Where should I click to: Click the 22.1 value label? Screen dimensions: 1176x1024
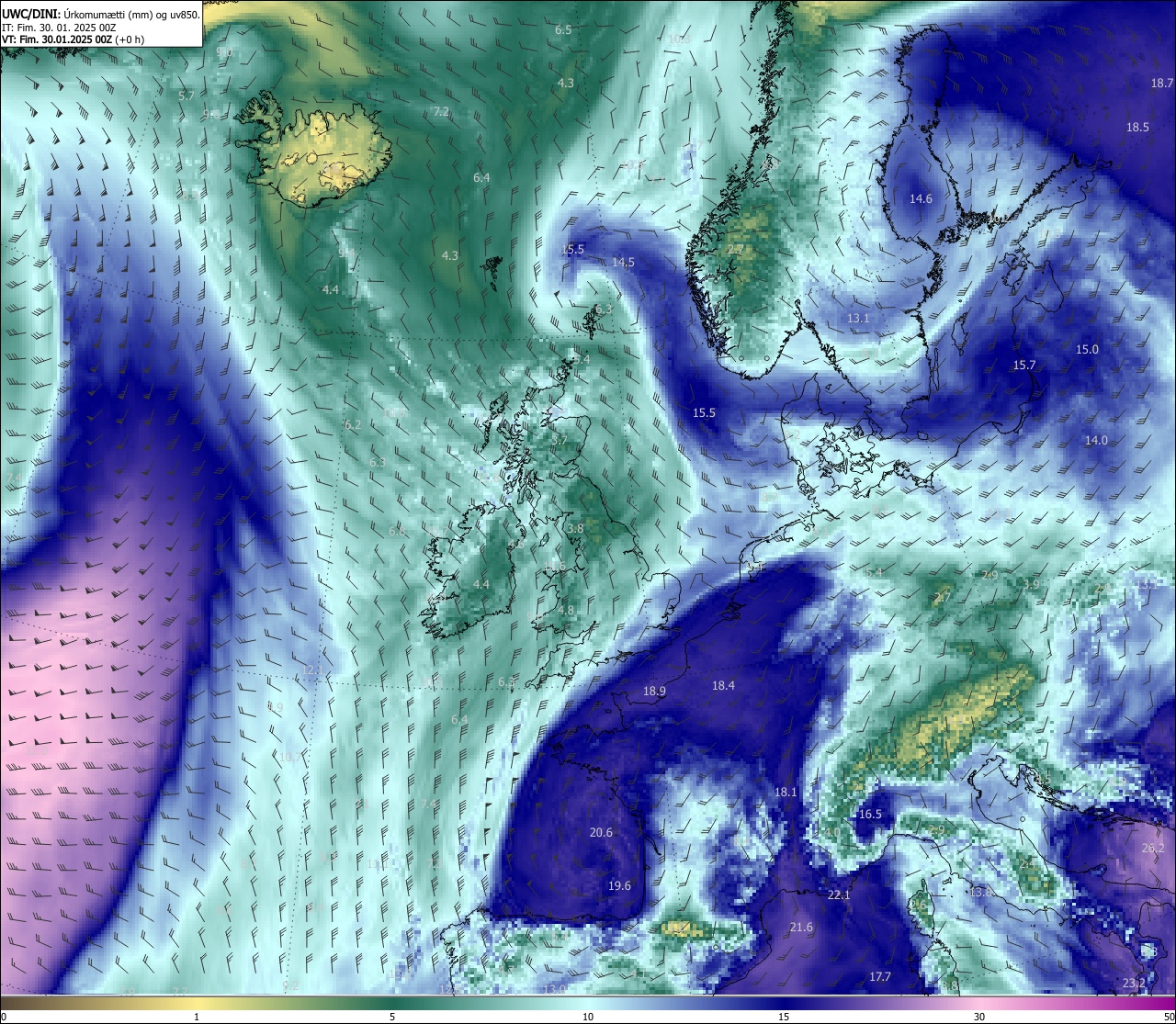[x=839, y=895]
